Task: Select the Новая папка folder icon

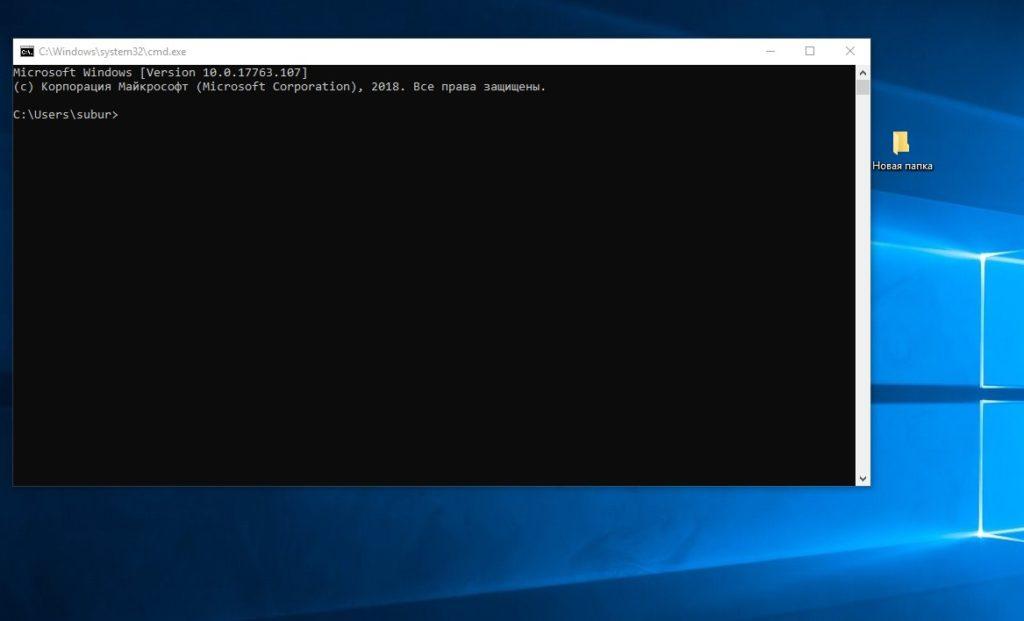Action: (x=901, y=142)
